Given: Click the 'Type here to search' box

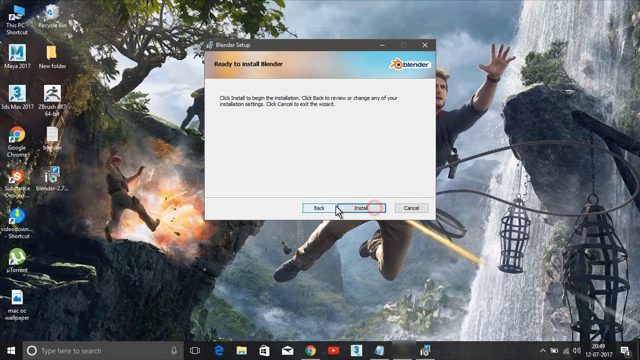Looking at the screenshot, I should (x=103, y=351).
